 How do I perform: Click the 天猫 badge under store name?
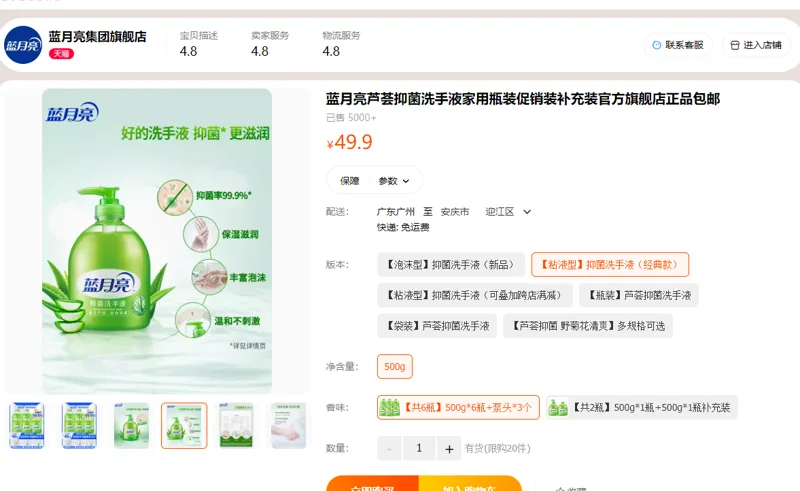coord(61,54)
